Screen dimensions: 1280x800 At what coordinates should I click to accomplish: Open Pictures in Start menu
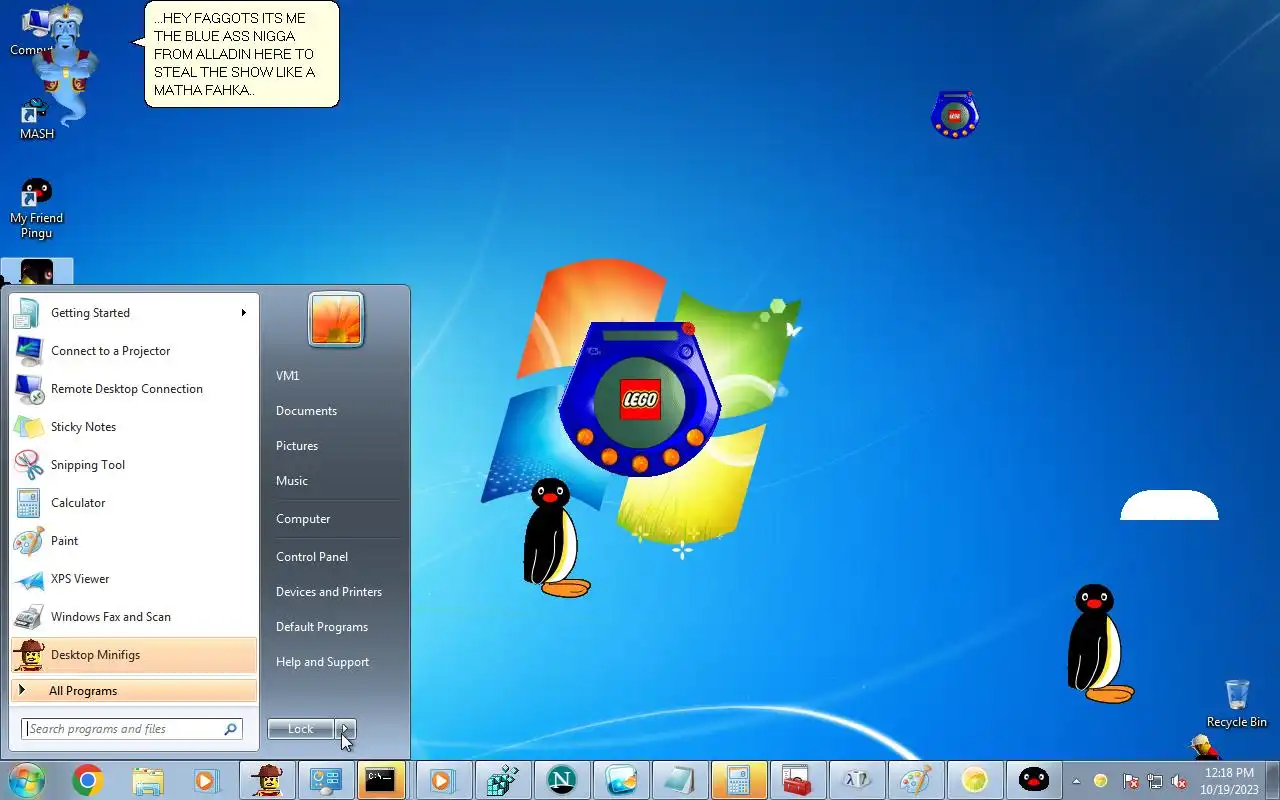coord(297,446)
